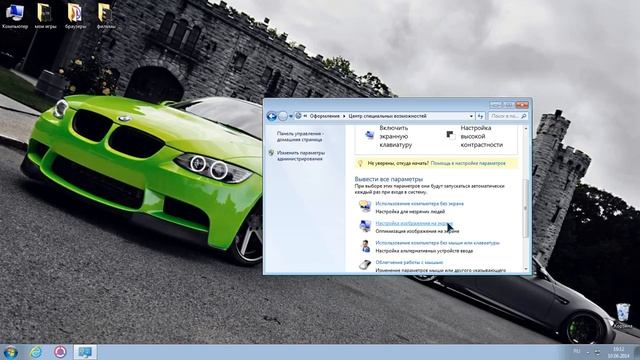Image resolution: width=640 pixels, height=360 pixels.
Task: Click Включить экранную клавиатуру
Action: (396, 136)
